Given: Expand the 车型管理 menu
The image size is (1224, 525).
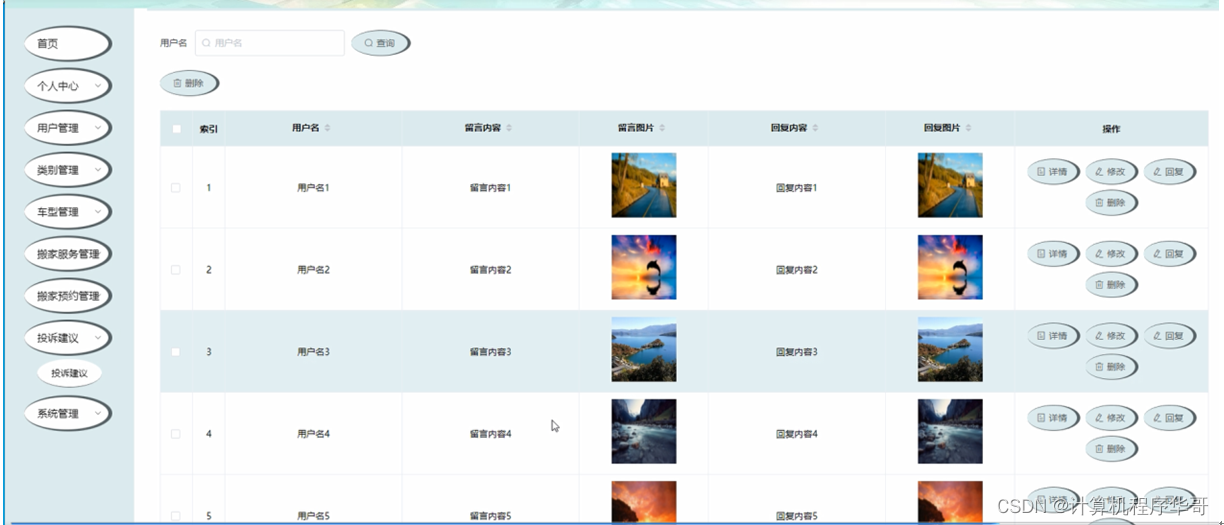Looking at the screenshot, I should click(67, 212).
